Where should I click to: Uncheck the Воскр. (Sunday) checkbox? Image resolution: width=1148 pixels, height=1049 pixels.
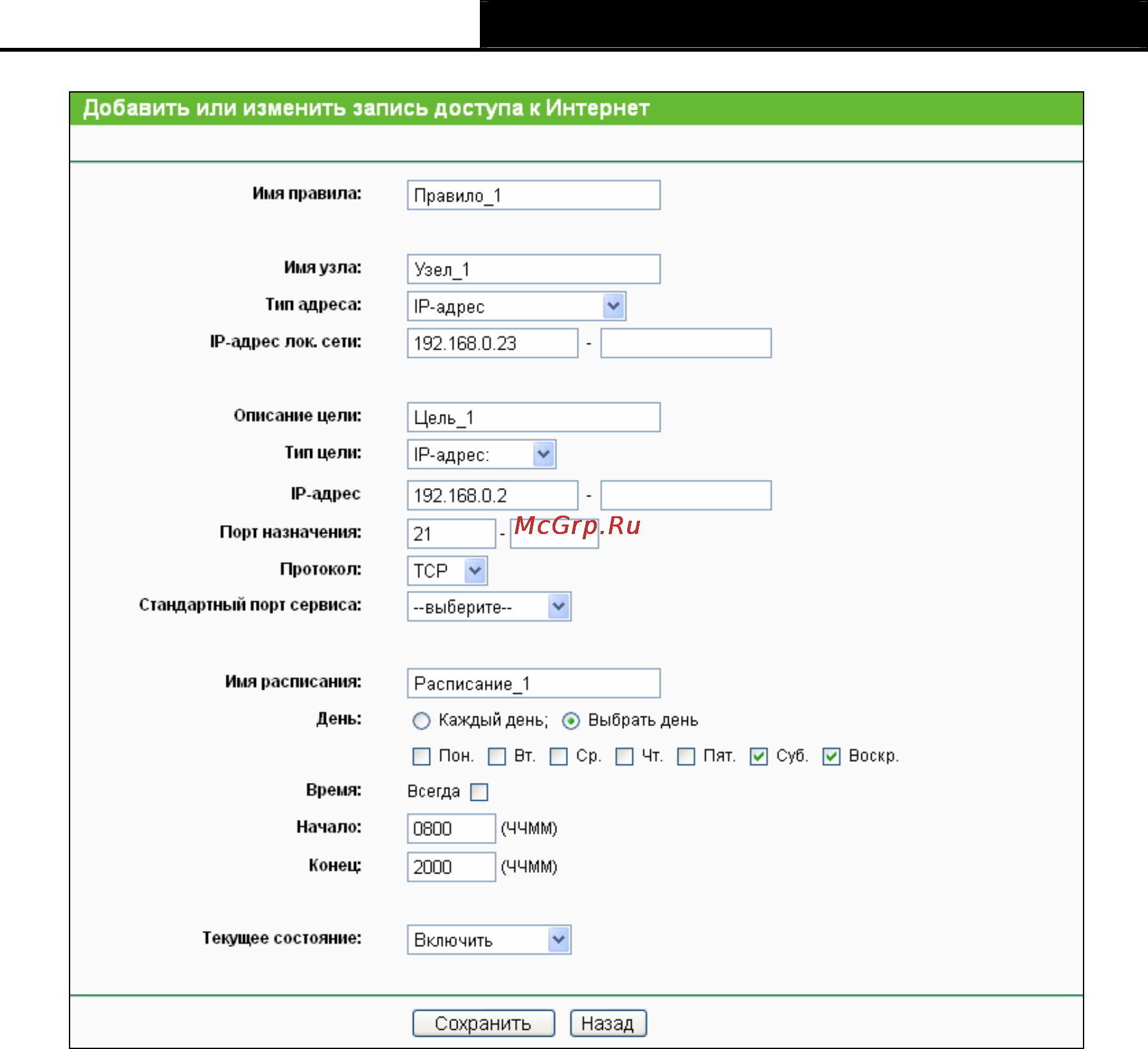point(831,756)
